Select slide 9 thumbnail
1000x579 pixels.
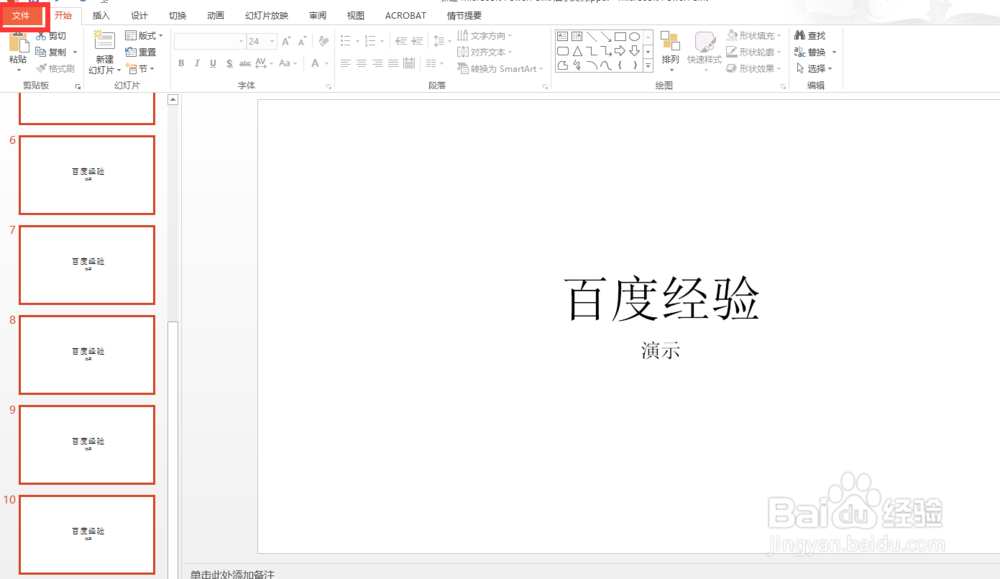coord(87,444)
